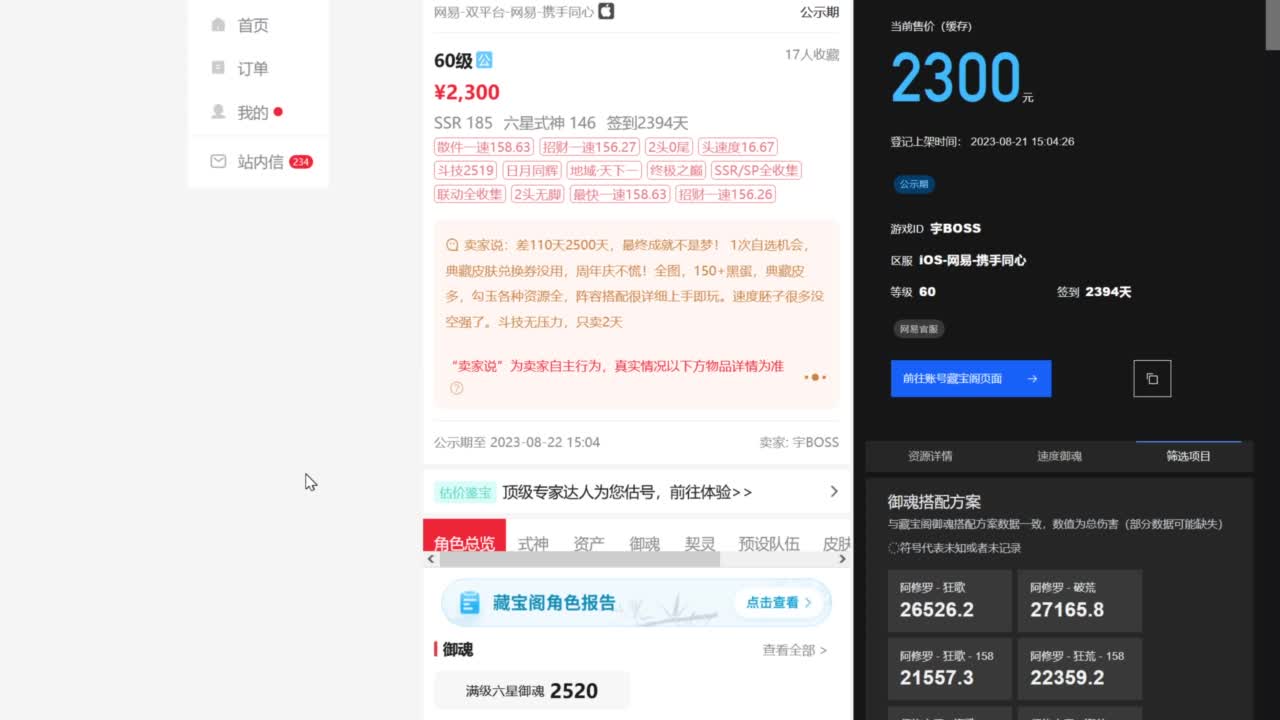Click the 公 badge next to 60级
Image resolution: width=1280 pixels, height=720 pixels.
(x=484, y=60)
